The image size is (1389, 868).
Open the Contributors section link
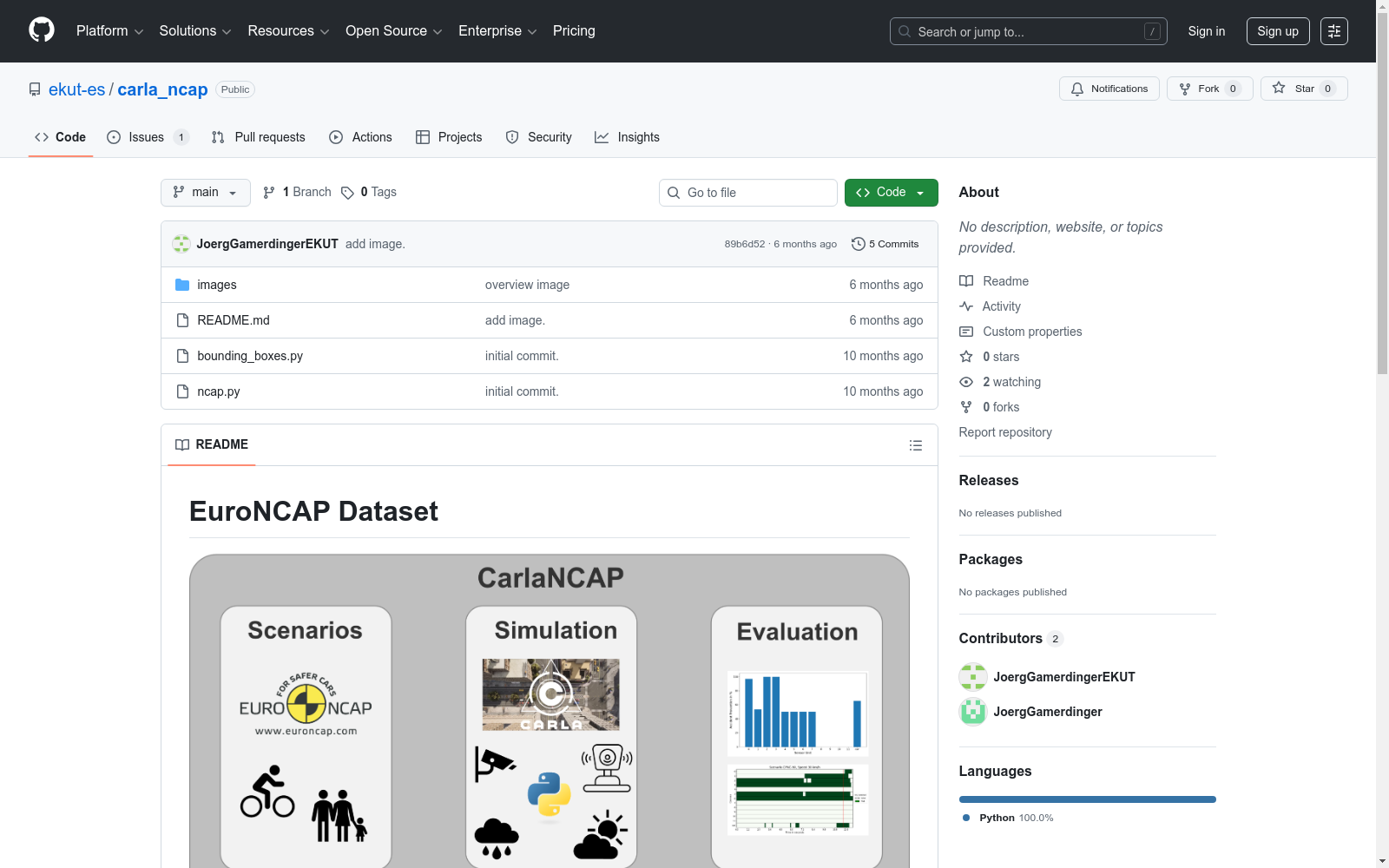coord(1011,639)
